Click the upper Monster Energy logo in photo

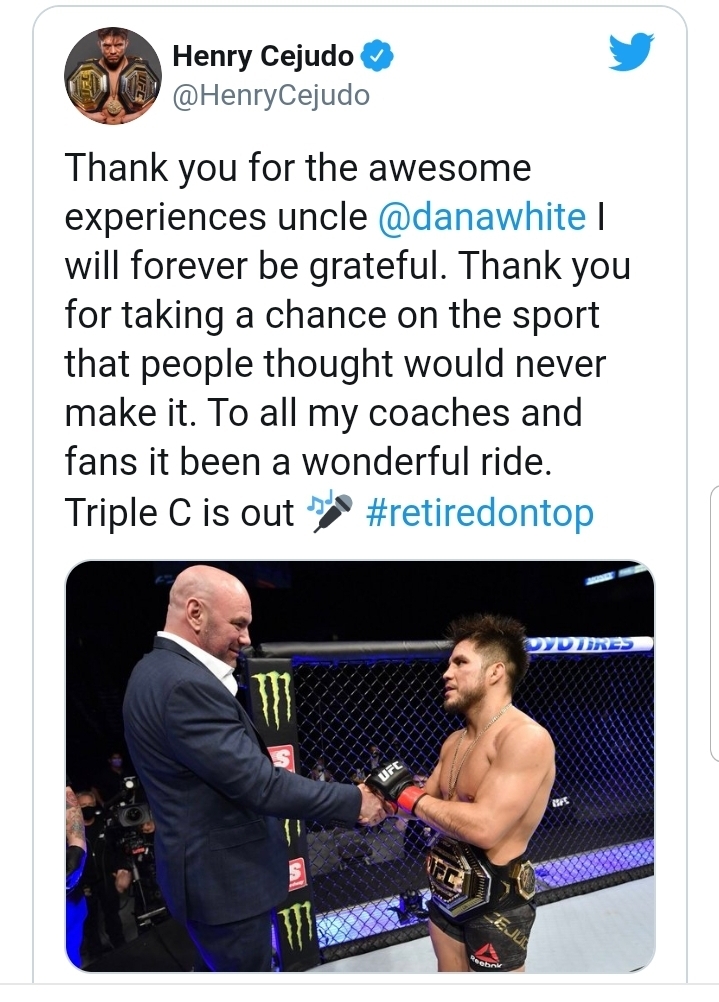point(272,697)
